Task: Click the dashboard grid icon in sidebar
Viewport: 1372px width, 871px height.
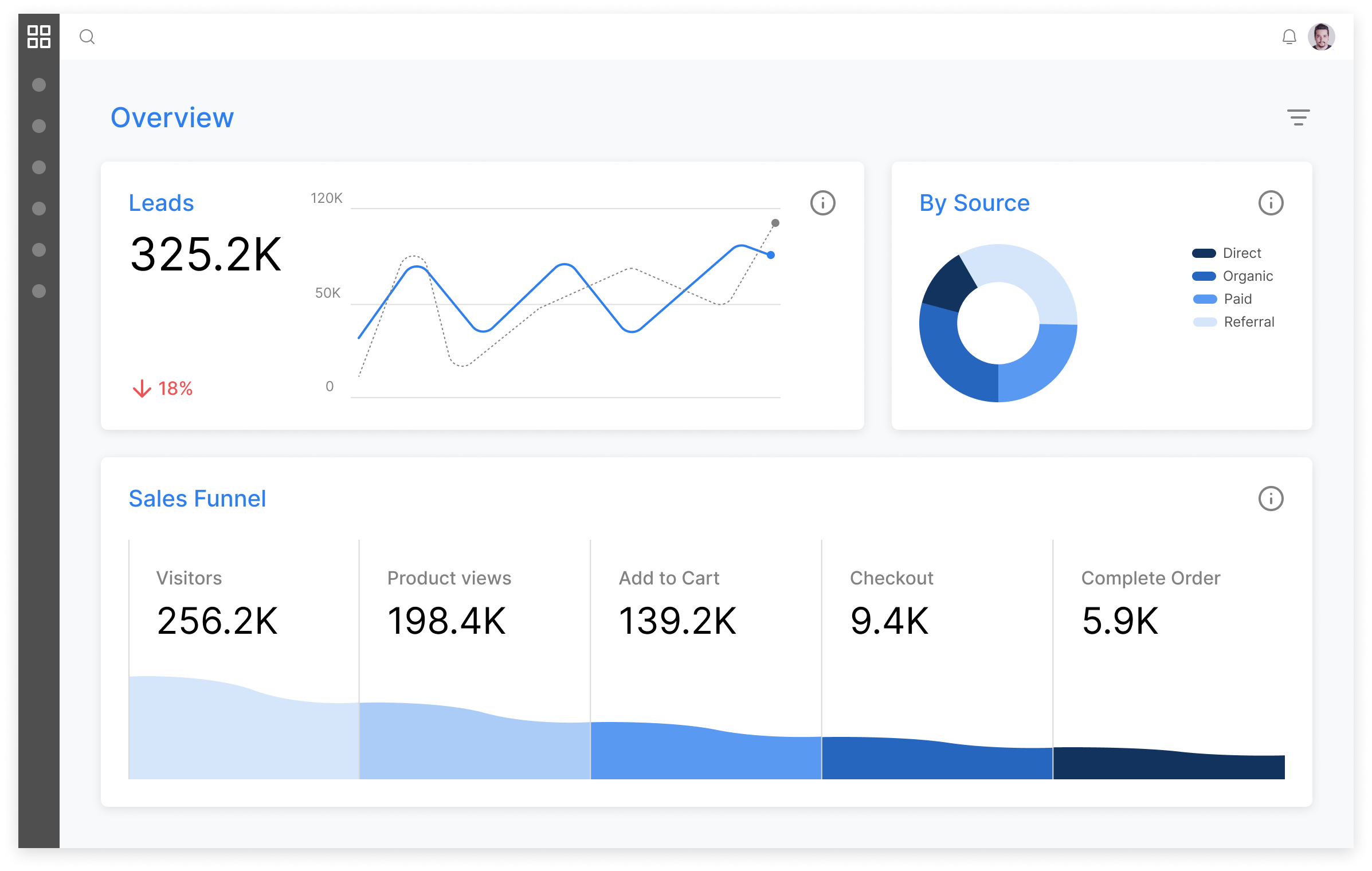Action: tap(39, 37)
